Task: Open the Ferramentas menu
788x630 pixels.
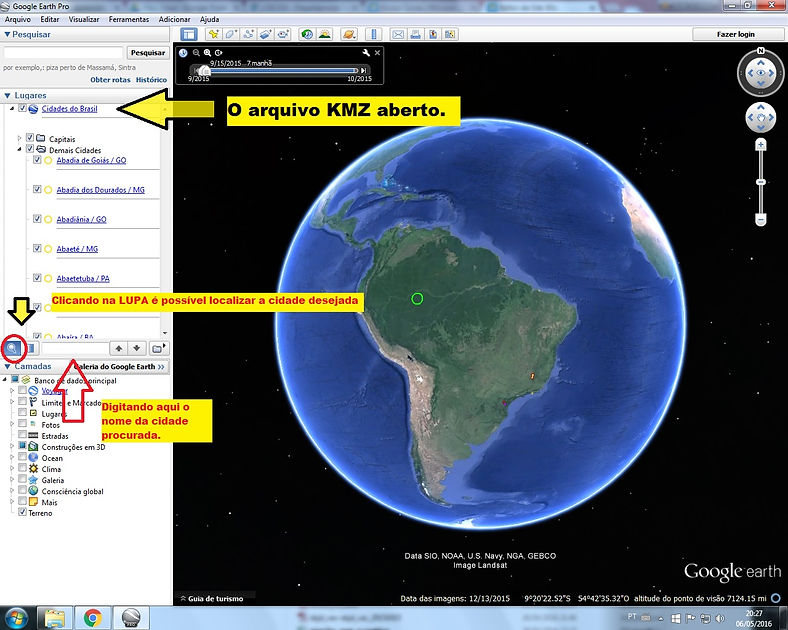Action: click(129, 19)
